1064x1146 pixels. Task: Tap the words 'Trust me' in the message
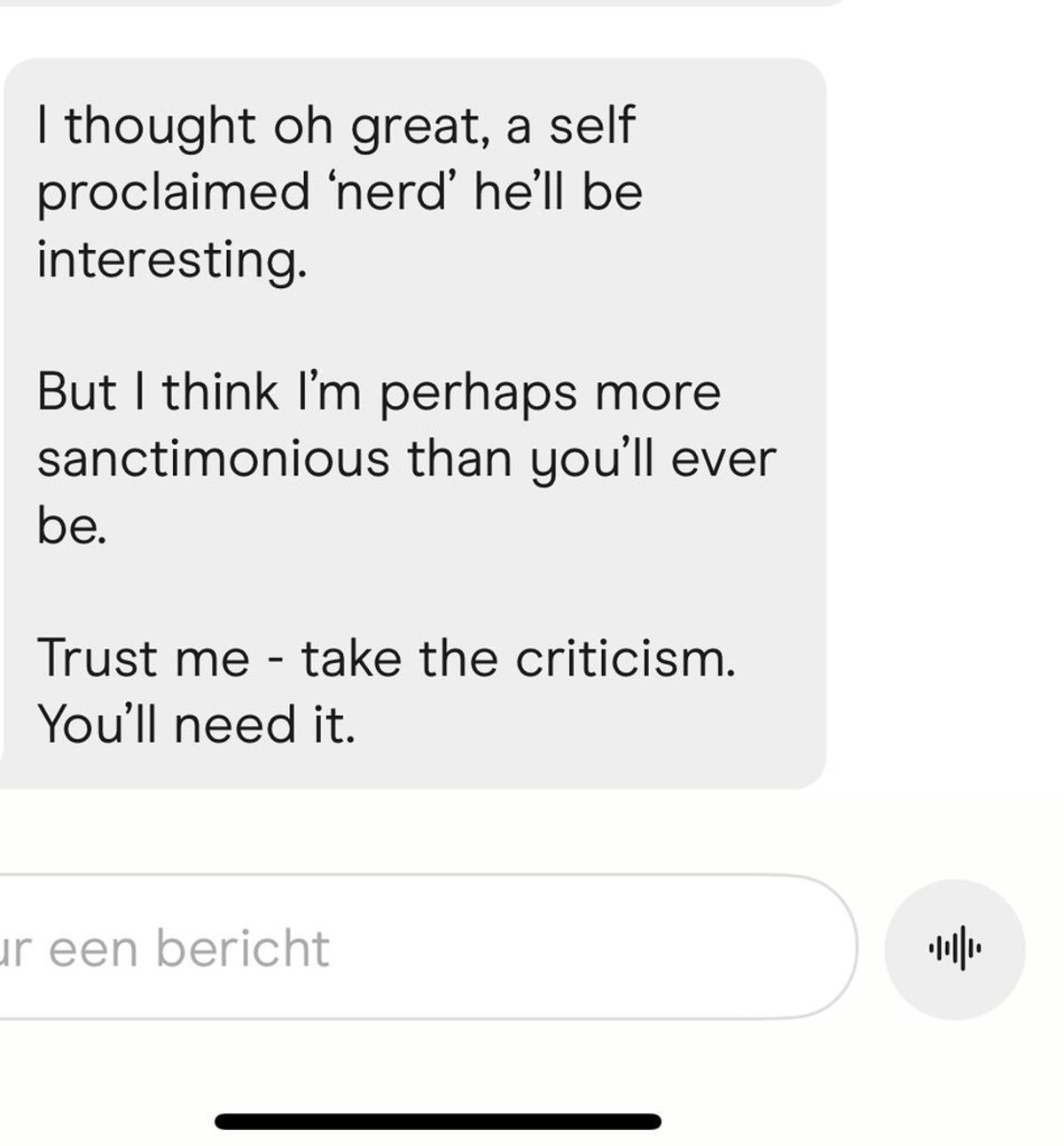pyautogui.click(x=143, y=659)
